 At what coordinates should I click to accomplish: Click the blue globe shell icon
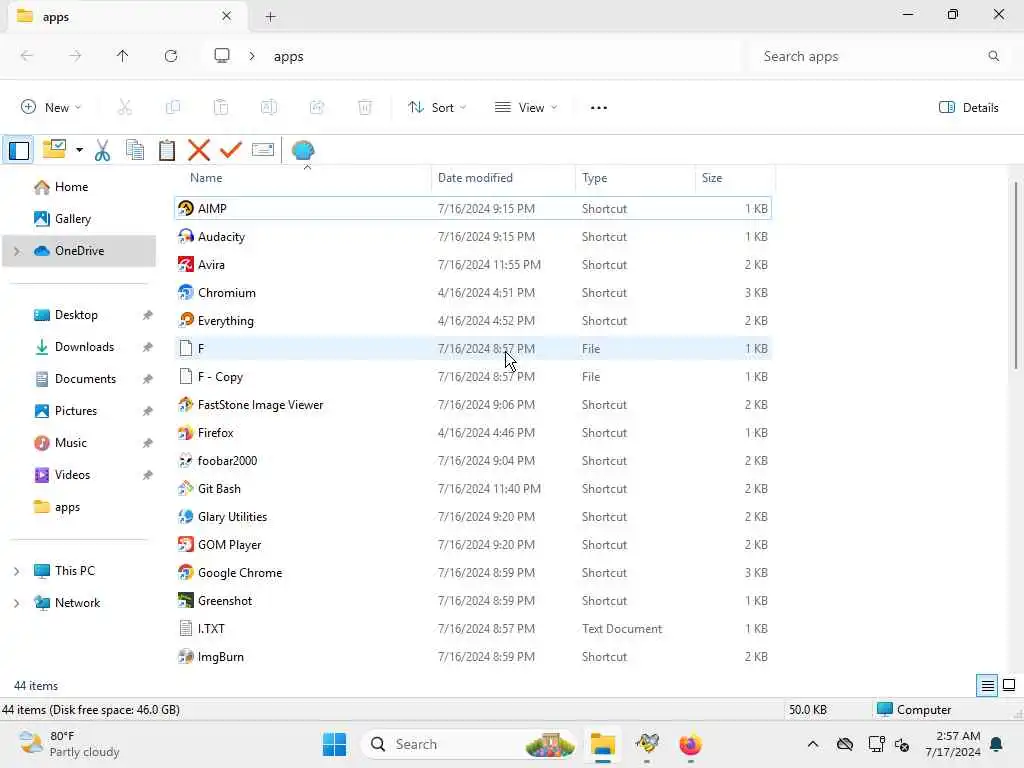(x=303, y=150)
